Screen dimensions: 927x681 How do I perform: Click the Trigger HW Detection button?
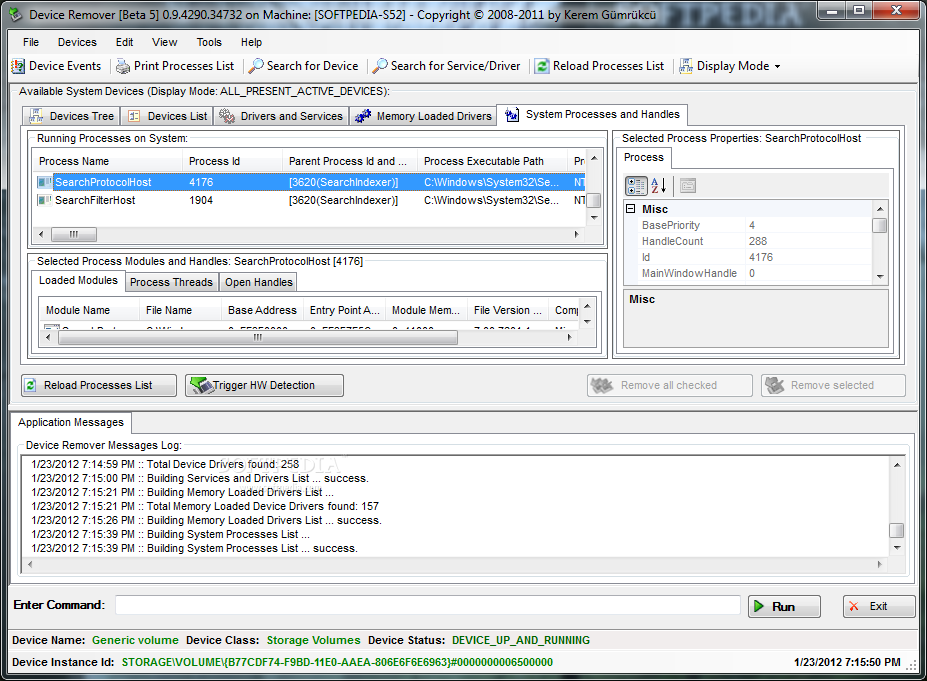tap(264, 385)
